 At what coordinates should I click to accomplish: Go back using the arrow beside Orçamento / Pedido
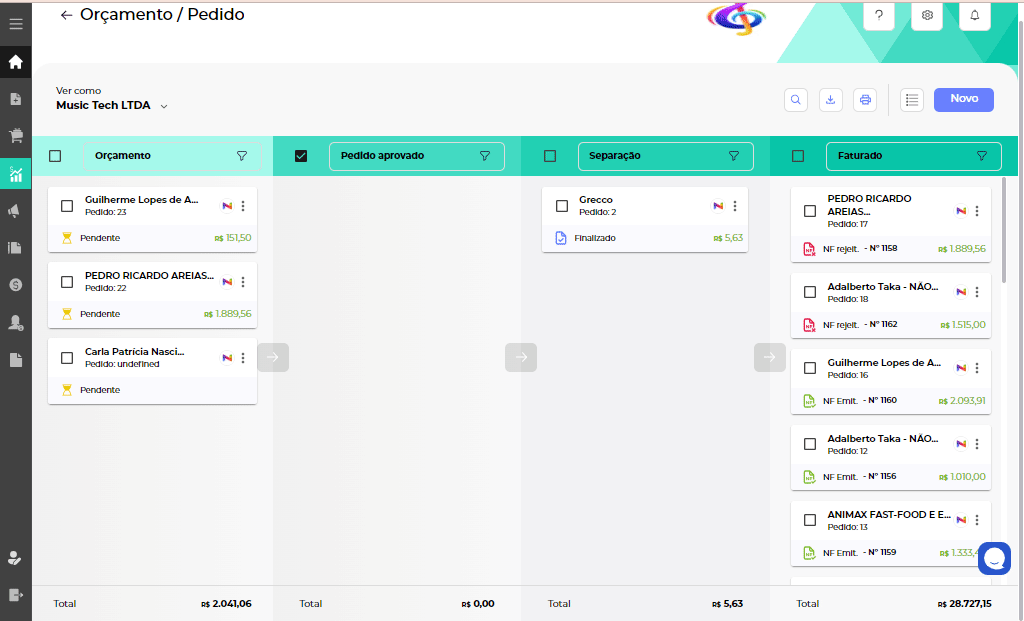click(66, 15)
